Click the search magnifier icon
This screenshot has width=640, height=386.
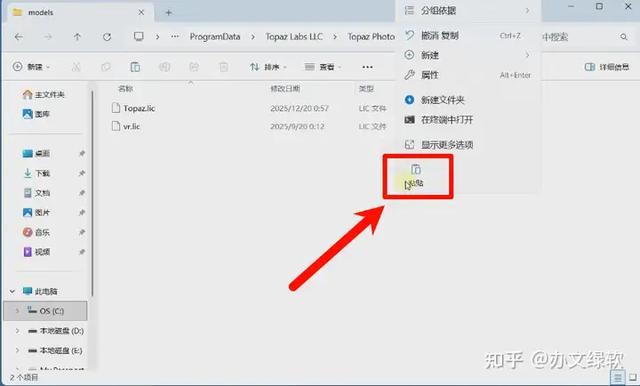point(624,37)
